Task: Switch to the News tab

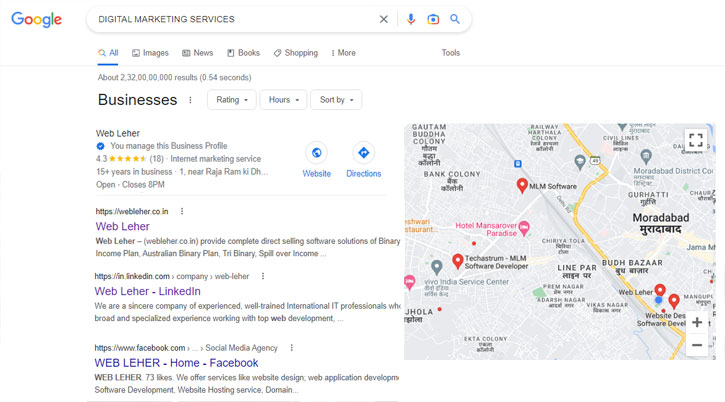Action: (197, 53)
